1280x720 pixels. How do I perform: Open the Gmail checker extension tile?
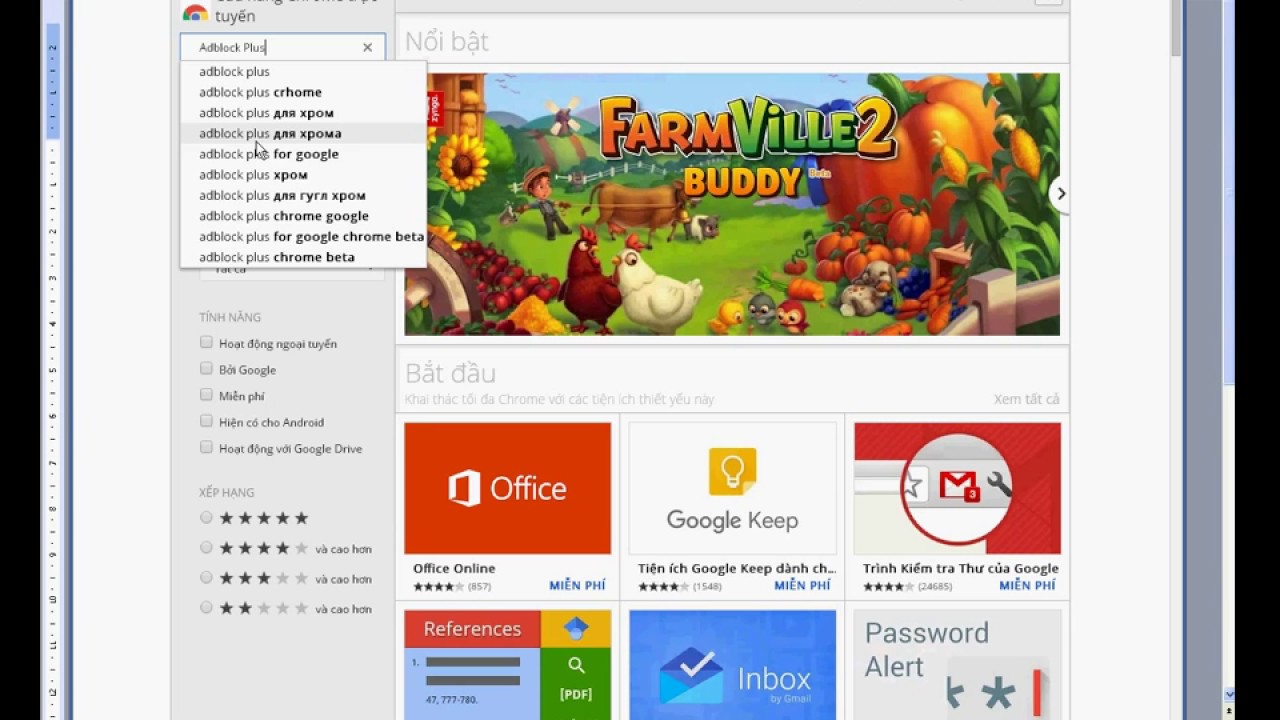pyautogui.click(x=957, y=488)
